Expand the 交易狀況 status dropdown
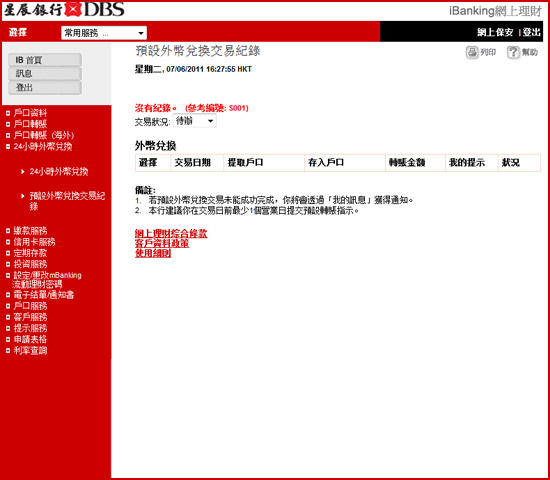The height and width of the screenshot is (480, 550). point(194,121)
